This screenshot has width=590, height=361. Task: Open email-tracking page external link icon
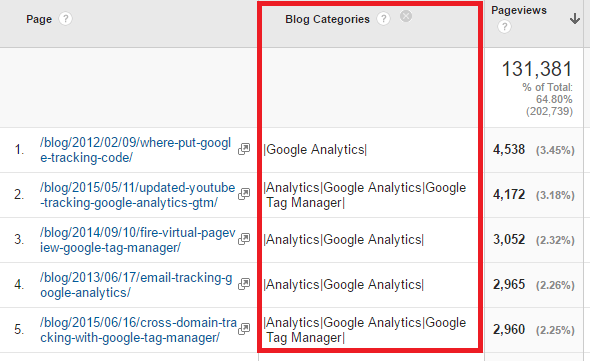coord(244,284)
